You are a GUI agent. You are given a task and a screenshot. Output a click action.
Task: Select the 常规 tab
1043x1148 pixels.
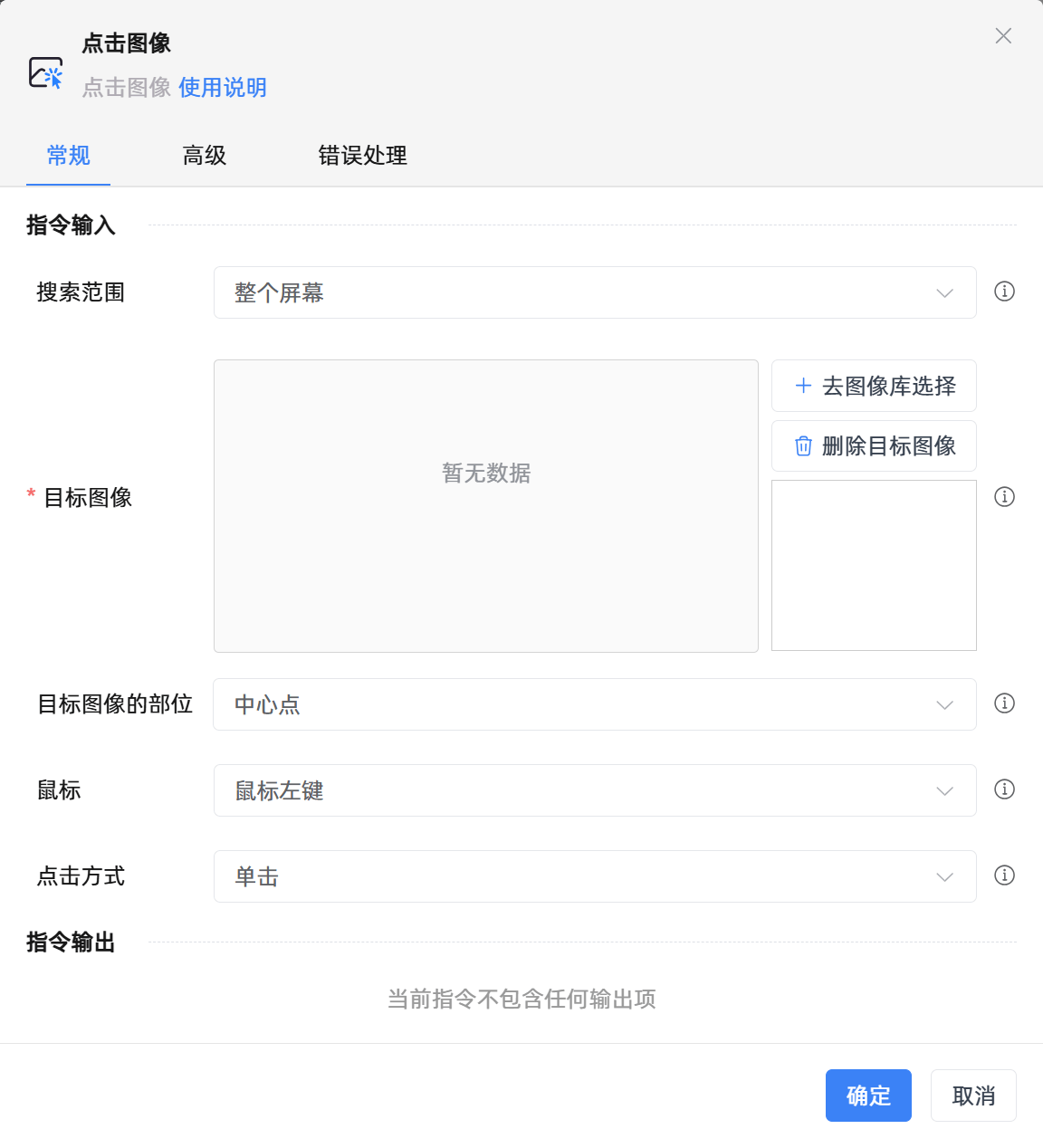68,156
